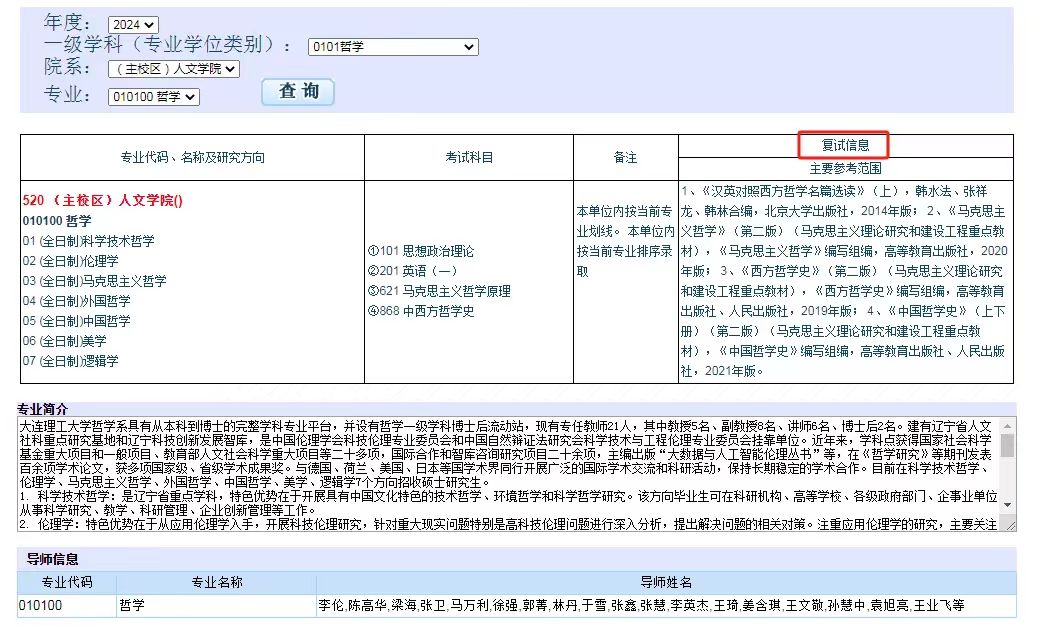The height and width of the screenshot is (633, 1053).
Task: Click the 主要参考范围 header
Action: tap(845, 168)
